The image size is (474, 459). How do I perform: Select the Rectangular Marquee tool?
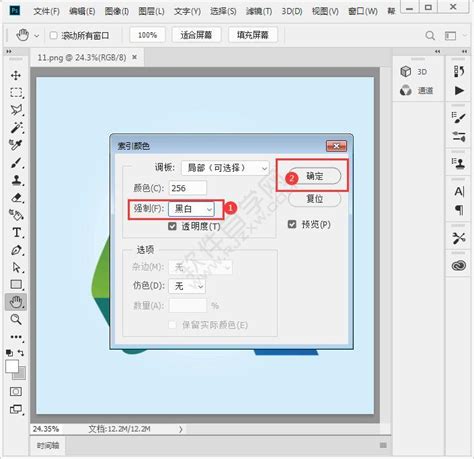pyautogui.click(x=16, y=93)
